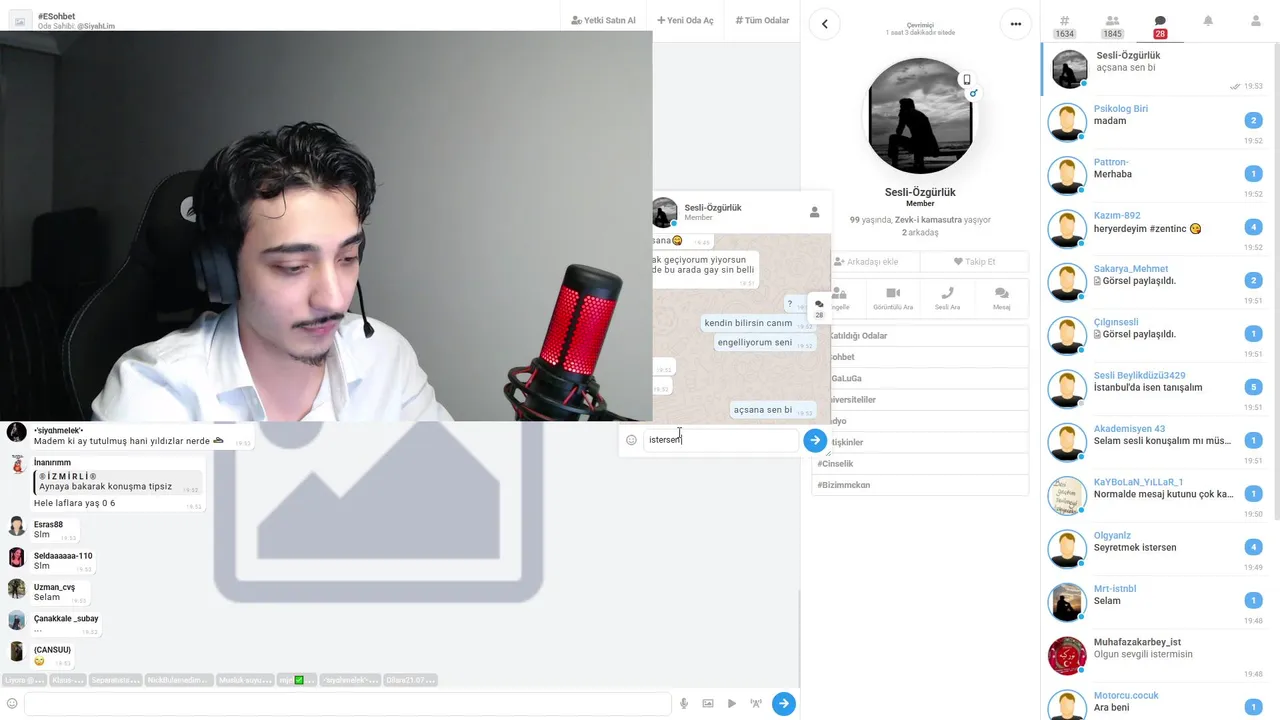Screen dimensions: 1280x720
Task: Click the #ESohbet room avatar icon
Action: (x=20, y=20)
